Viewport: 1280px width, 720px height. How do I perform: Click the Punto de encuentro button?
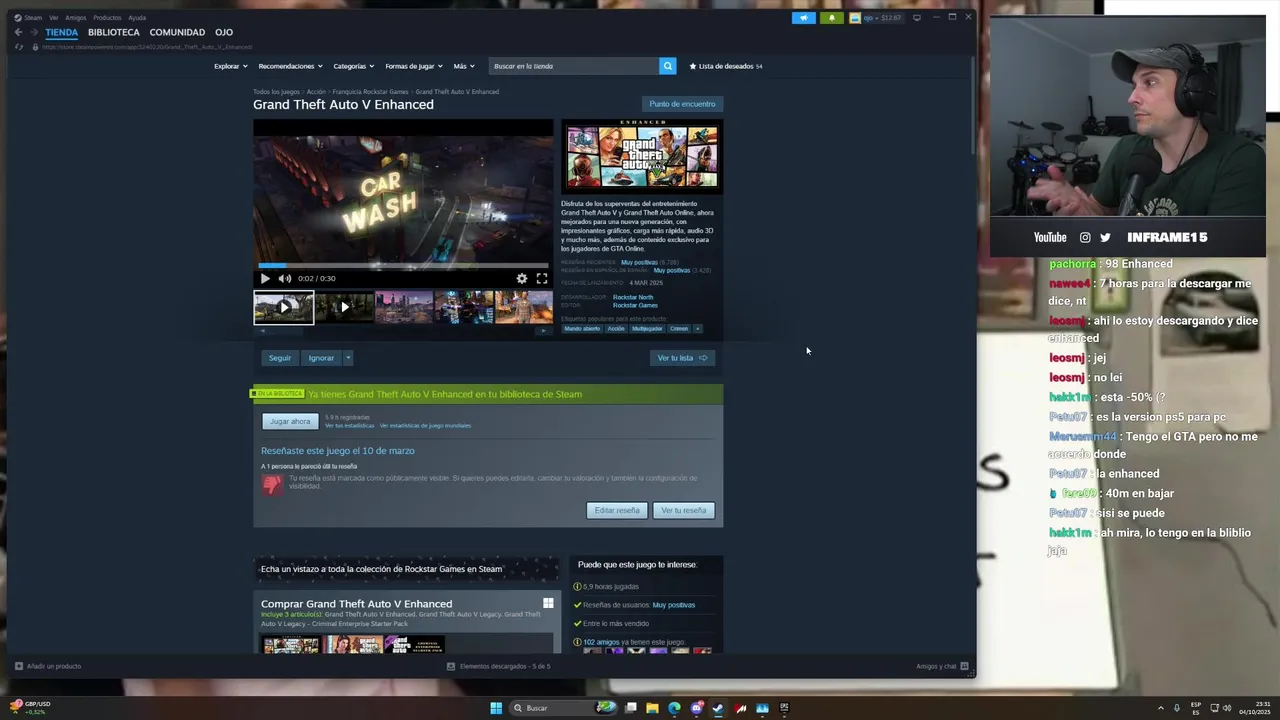(682, 104)
